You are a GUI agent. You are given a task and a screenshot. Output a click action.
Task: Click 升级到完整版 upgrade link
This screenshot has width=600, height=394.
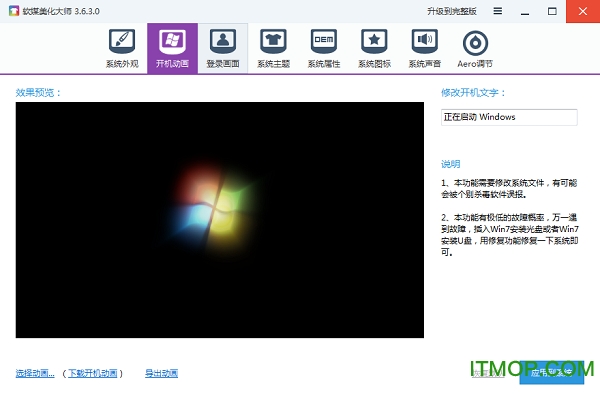click(x=452, y=11)
